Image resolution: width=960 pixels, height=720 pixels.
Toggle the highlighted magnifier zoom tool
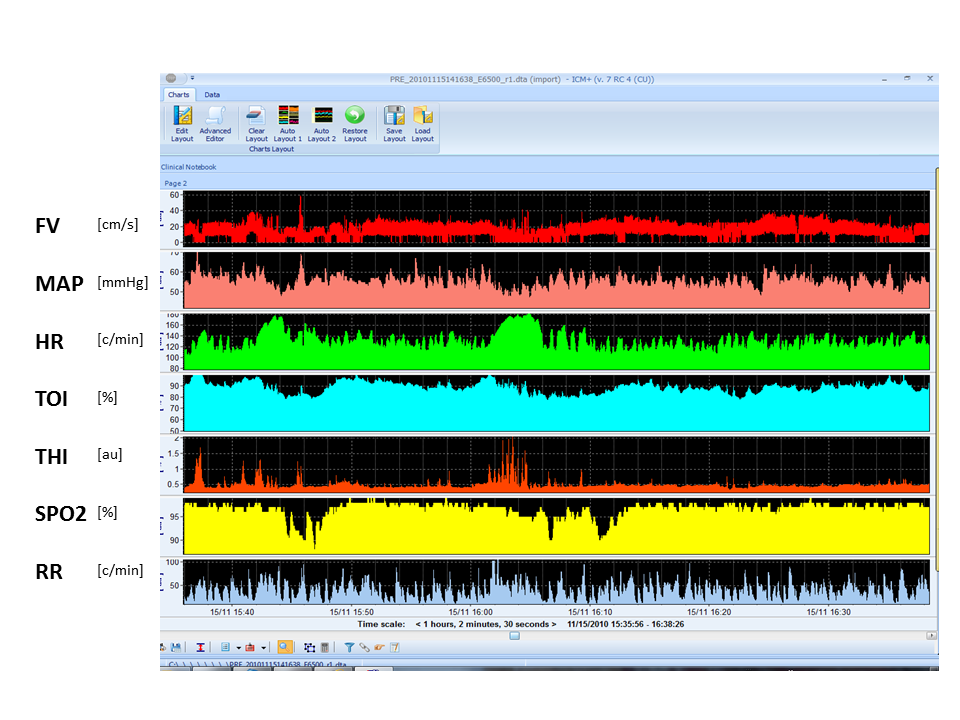[285, 647]
